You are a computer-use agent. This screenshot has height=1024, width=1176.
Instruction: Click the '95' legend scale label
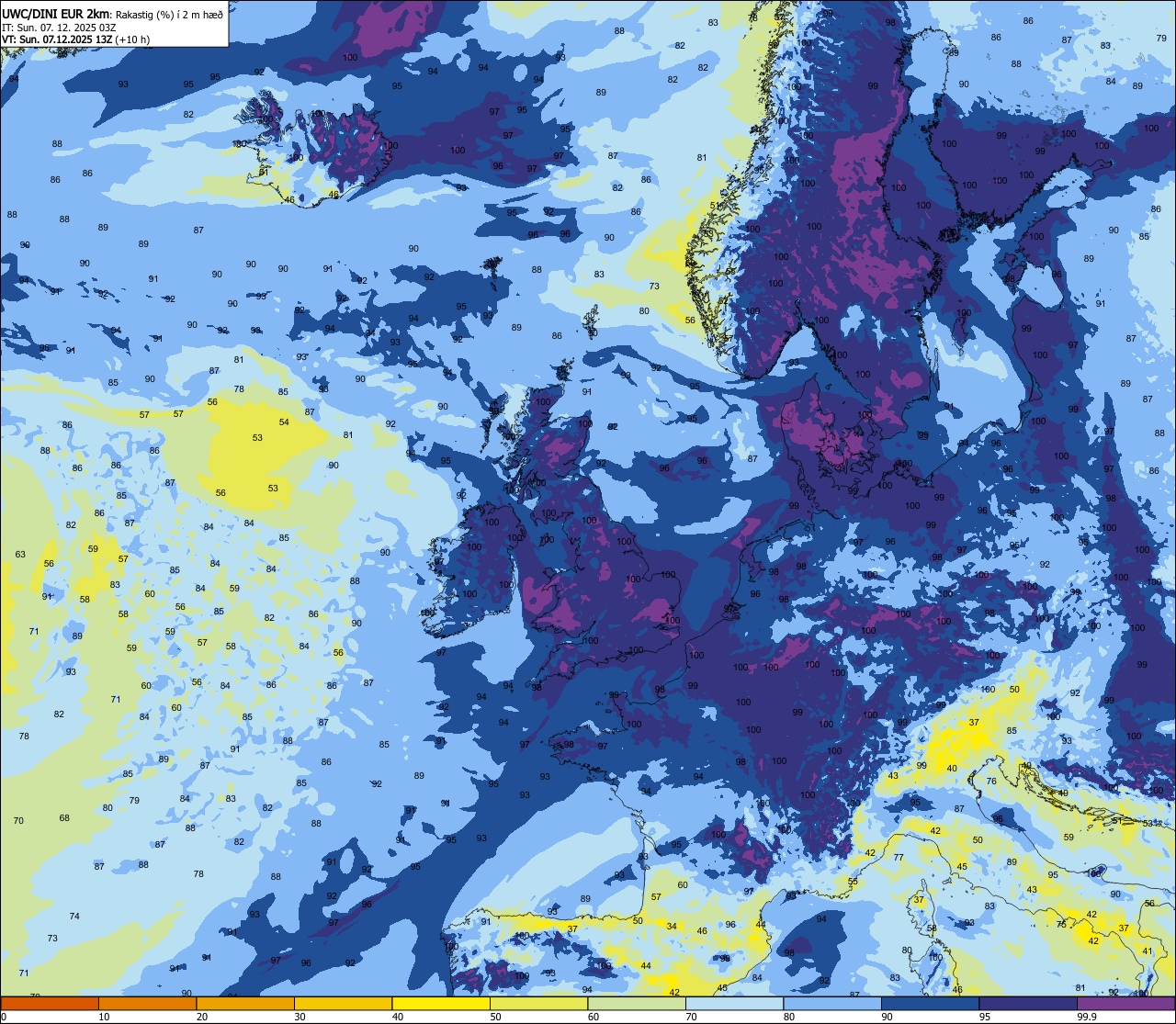click(985, 1017)
